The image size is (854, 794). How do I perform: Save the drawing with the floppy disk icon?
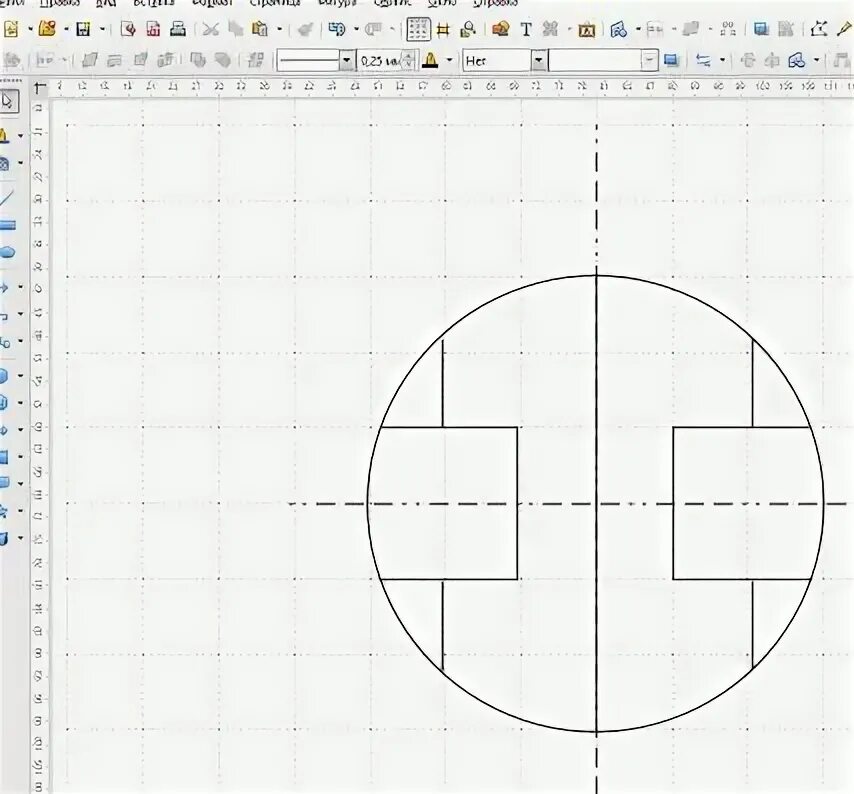pos(83,29)
